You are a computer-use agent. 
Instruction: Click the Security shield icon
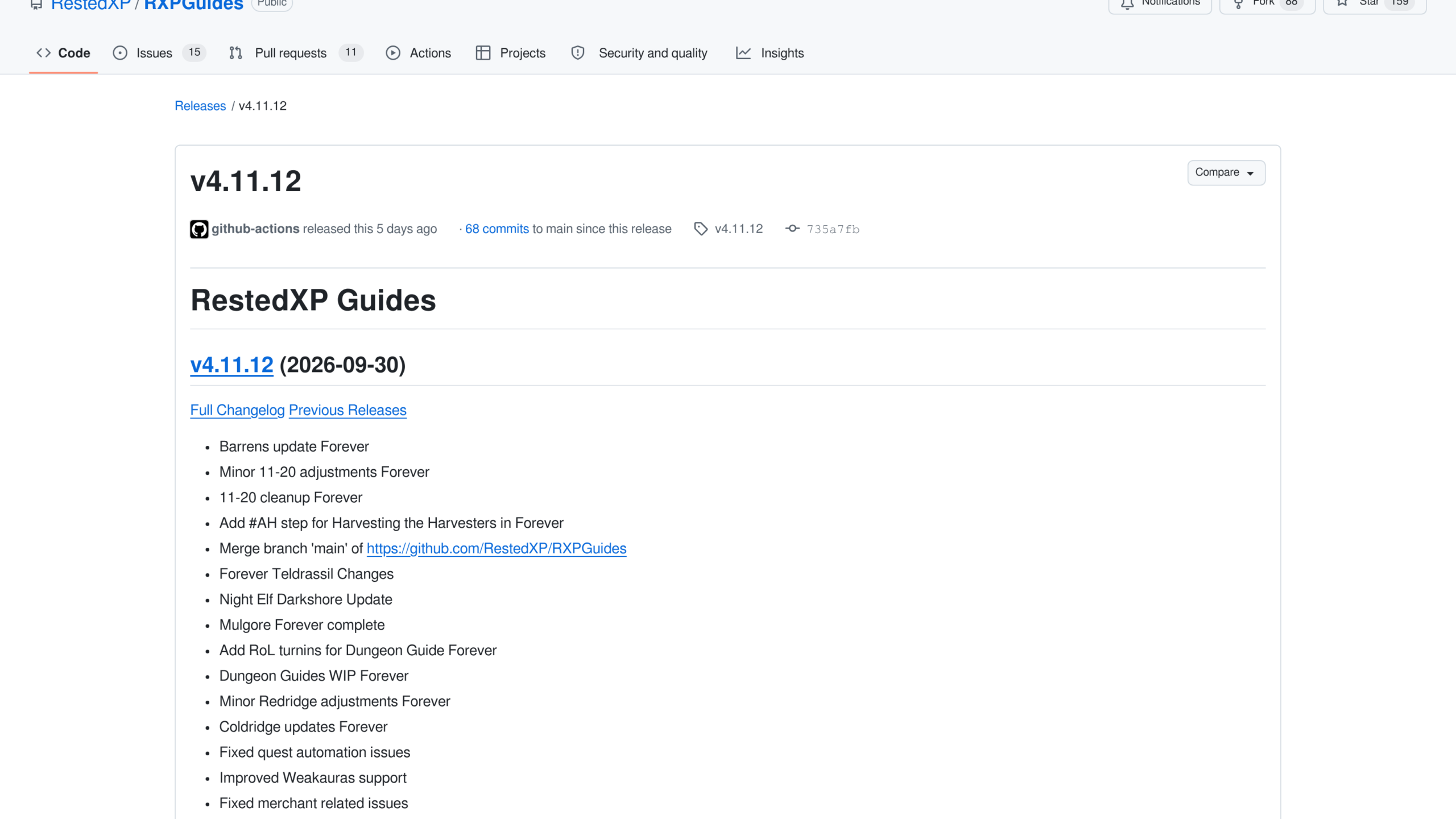point(578,53)
